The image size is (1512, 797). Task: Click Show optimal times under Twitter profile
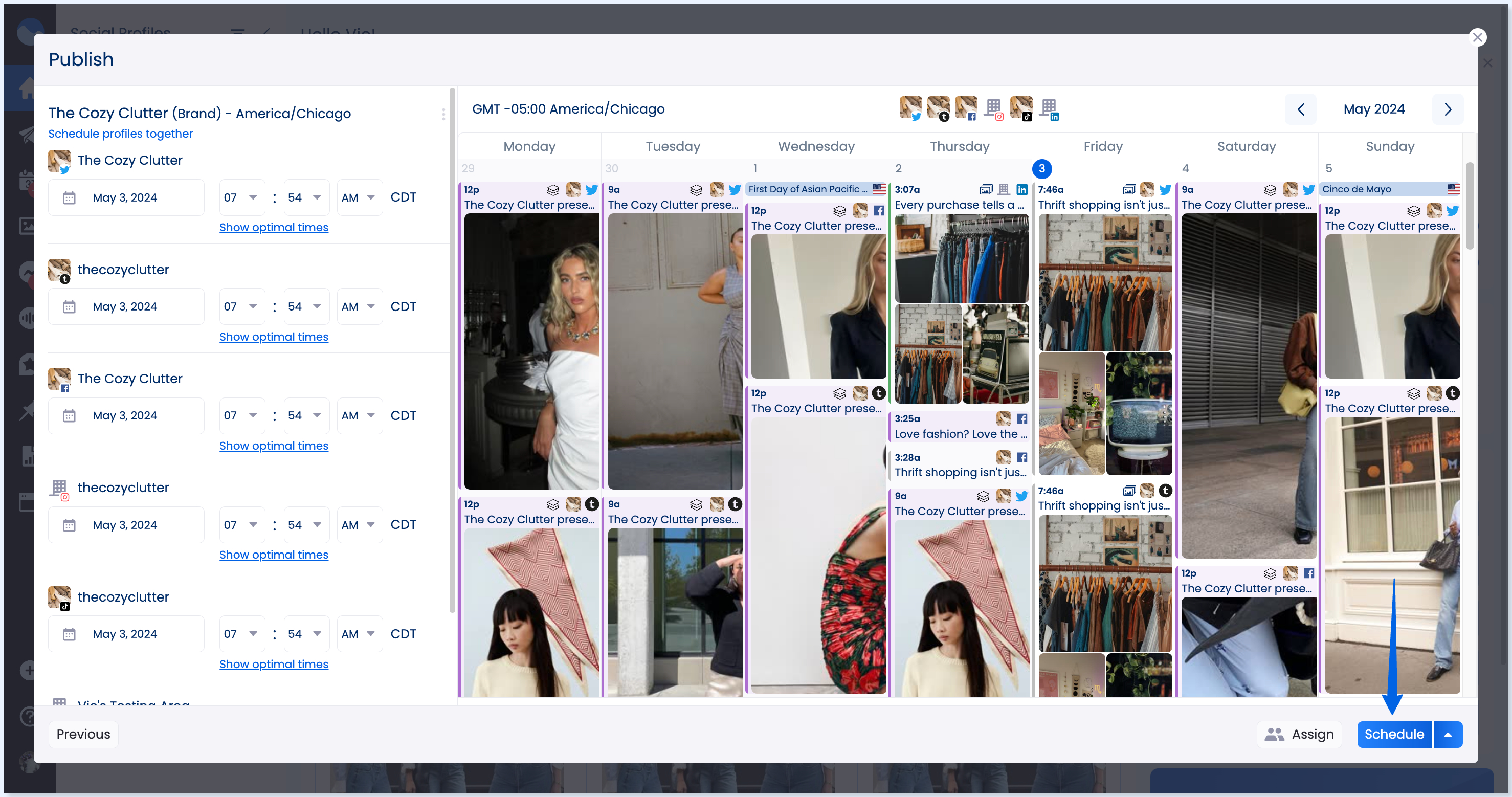tap(274, 228)
